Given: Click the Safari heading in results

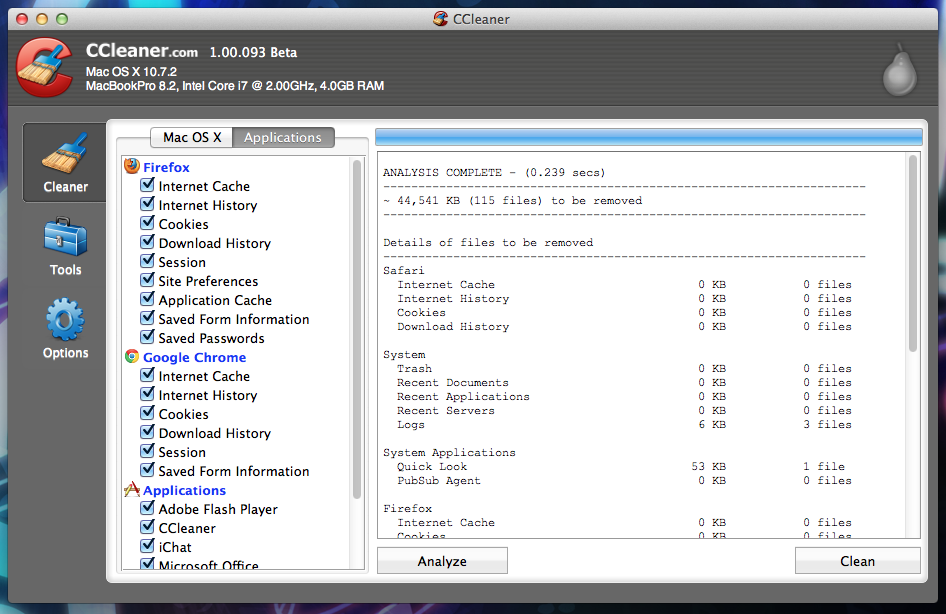Looking at the screenshot, I should tap(404, 270).
